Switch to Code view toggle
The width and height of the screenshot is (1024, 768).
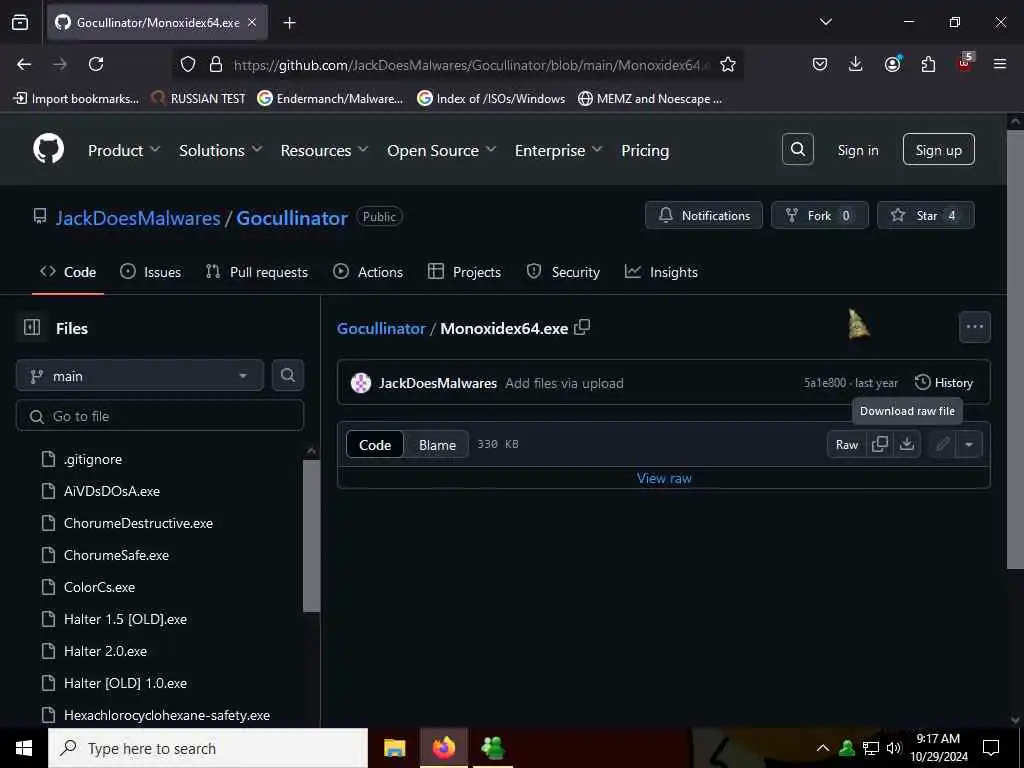(375, 445)
